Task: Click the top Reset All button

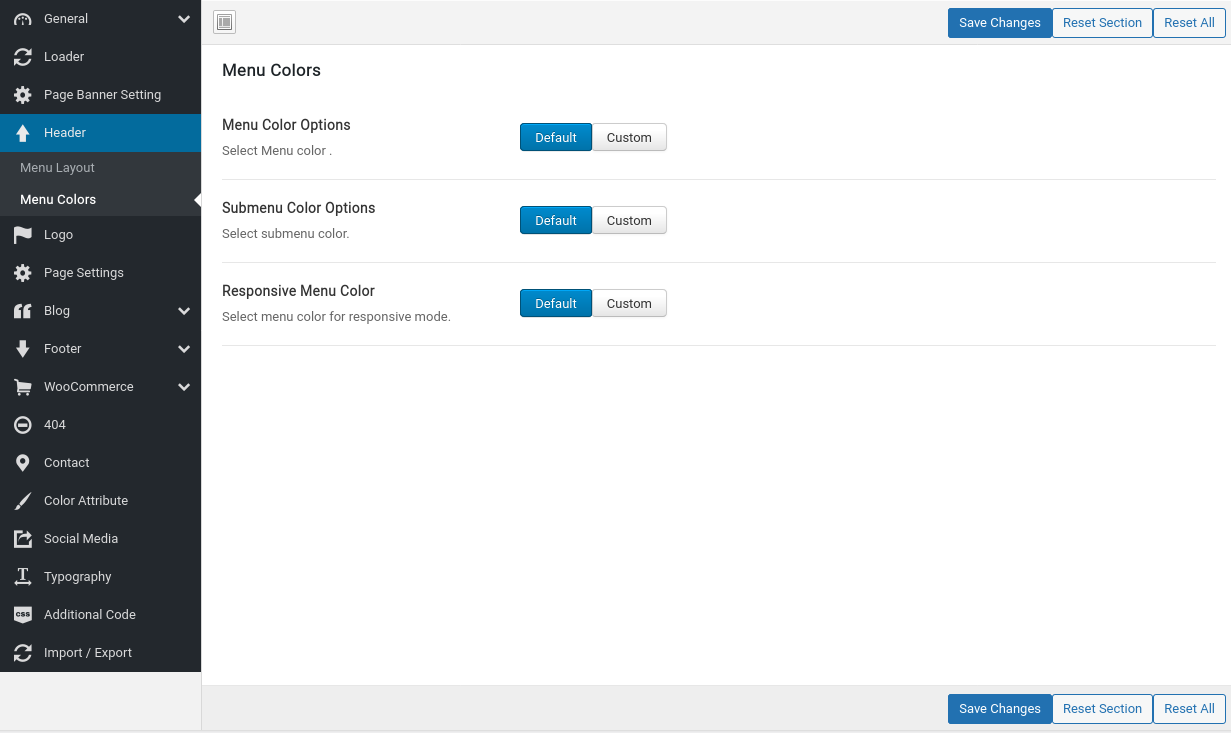Action: coord(1189,23)
